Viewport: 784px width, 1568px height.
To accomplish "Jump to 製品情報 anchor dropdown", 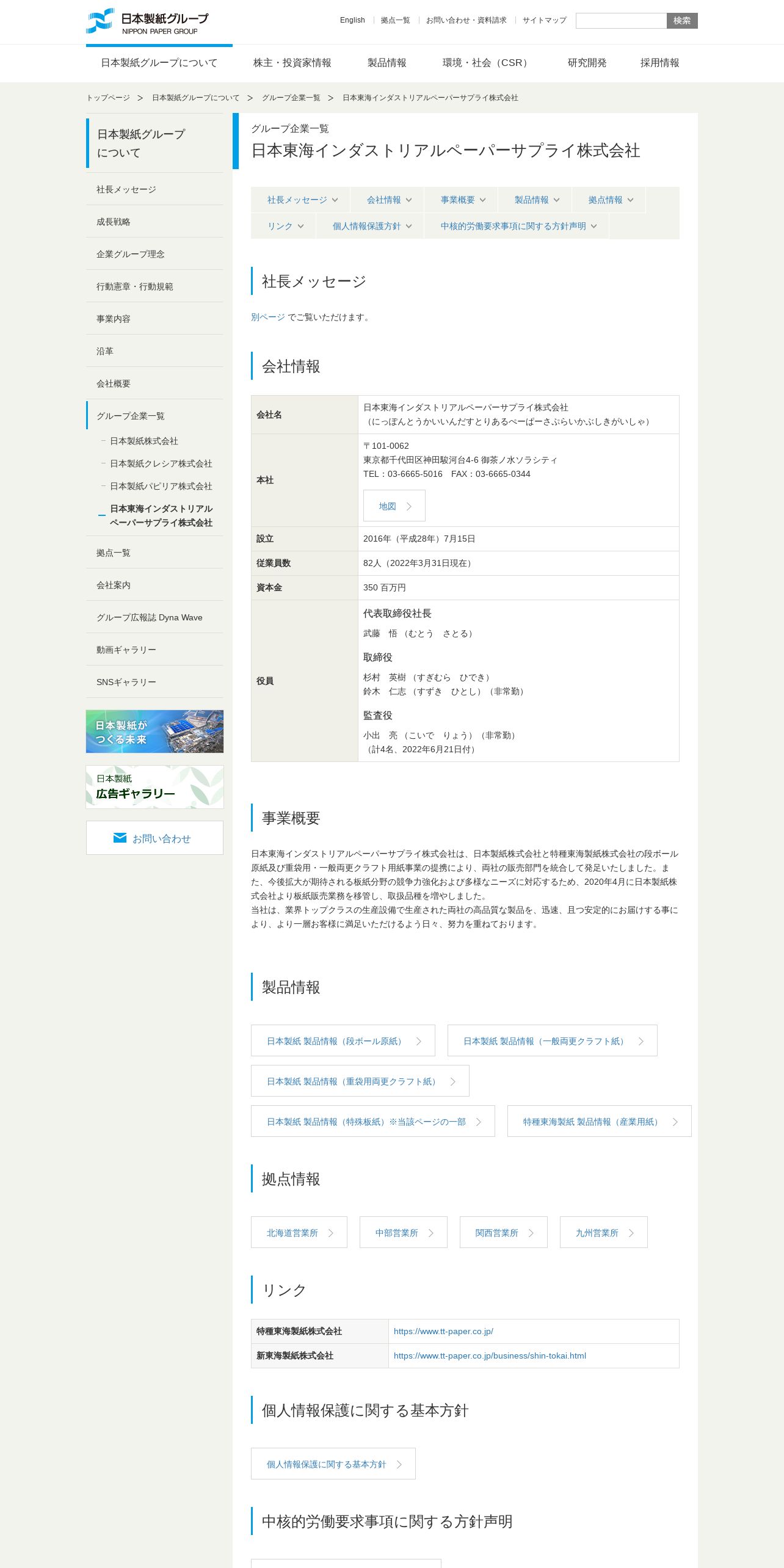I will pos(536,200).
